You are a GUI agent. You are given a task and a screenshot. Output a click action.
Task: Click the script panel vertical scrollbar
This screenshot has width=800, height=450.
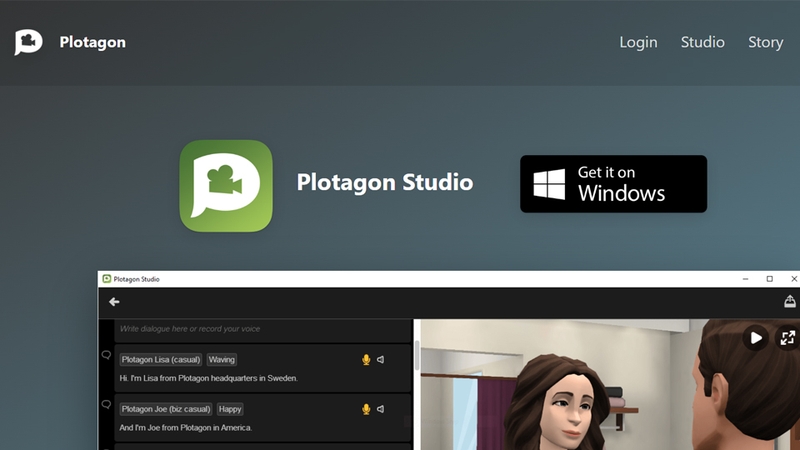click(x=417, y=356)
